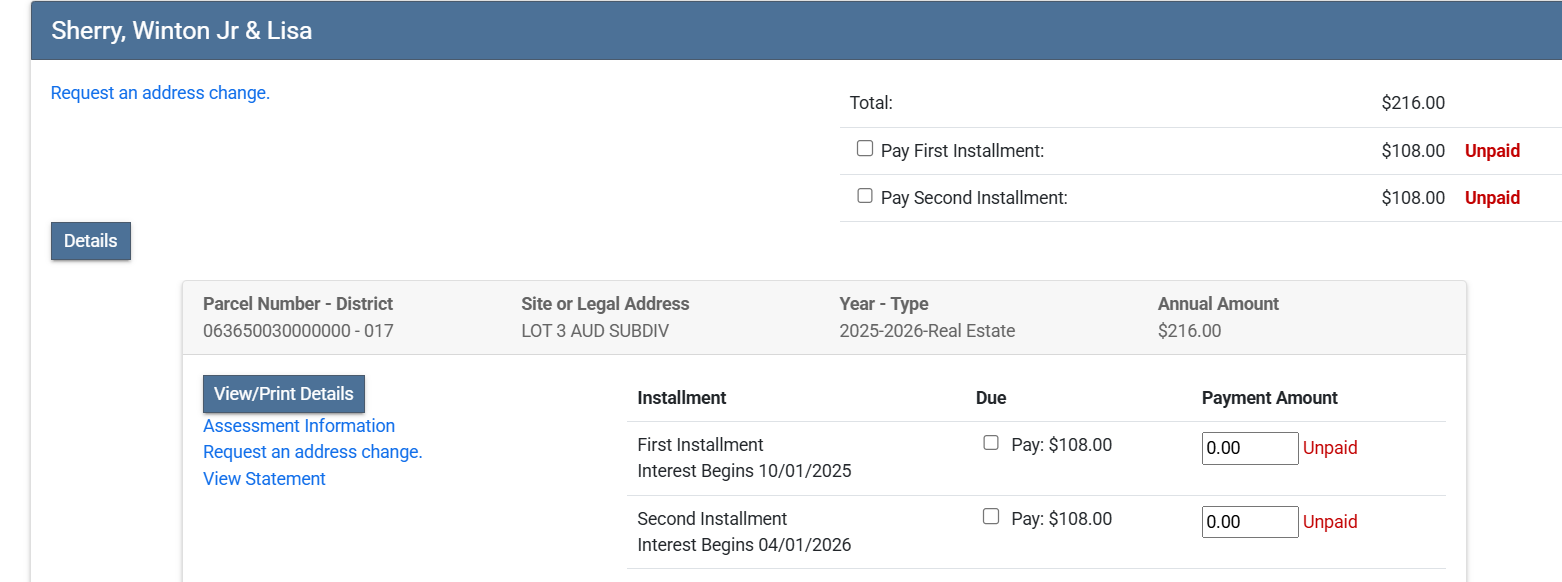Select parcel number 063650030000000 - 017
Viewport: 1562px width, 582px height.
click(298, 331)
